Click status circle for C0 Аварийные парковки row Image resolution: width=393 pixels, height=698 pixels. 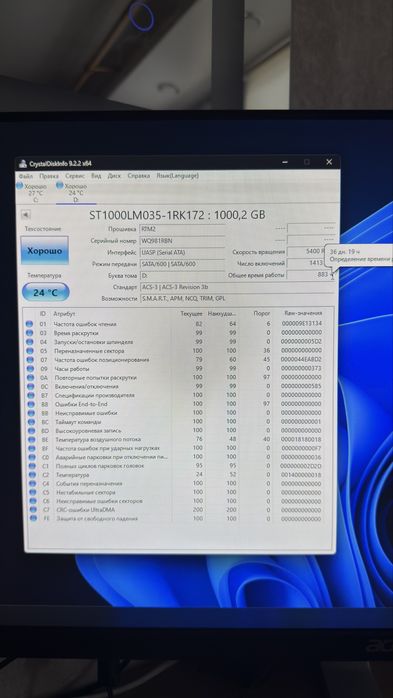point(32,457)
